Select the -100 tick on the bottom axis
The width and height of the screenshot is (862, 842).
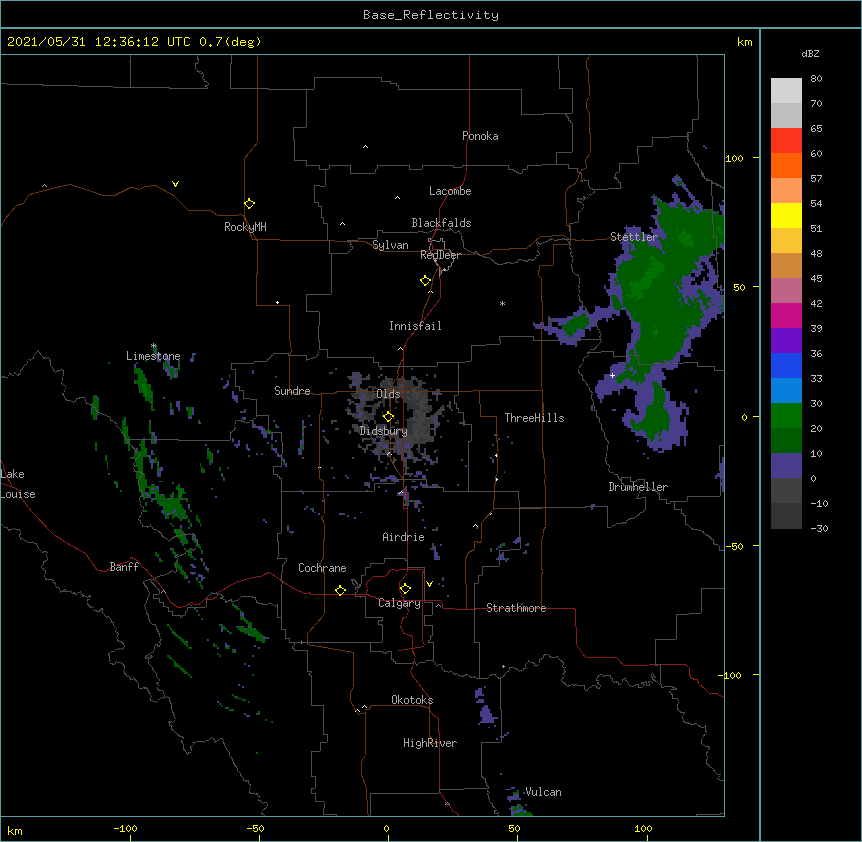pyautogui.click(x=125, y=828)
